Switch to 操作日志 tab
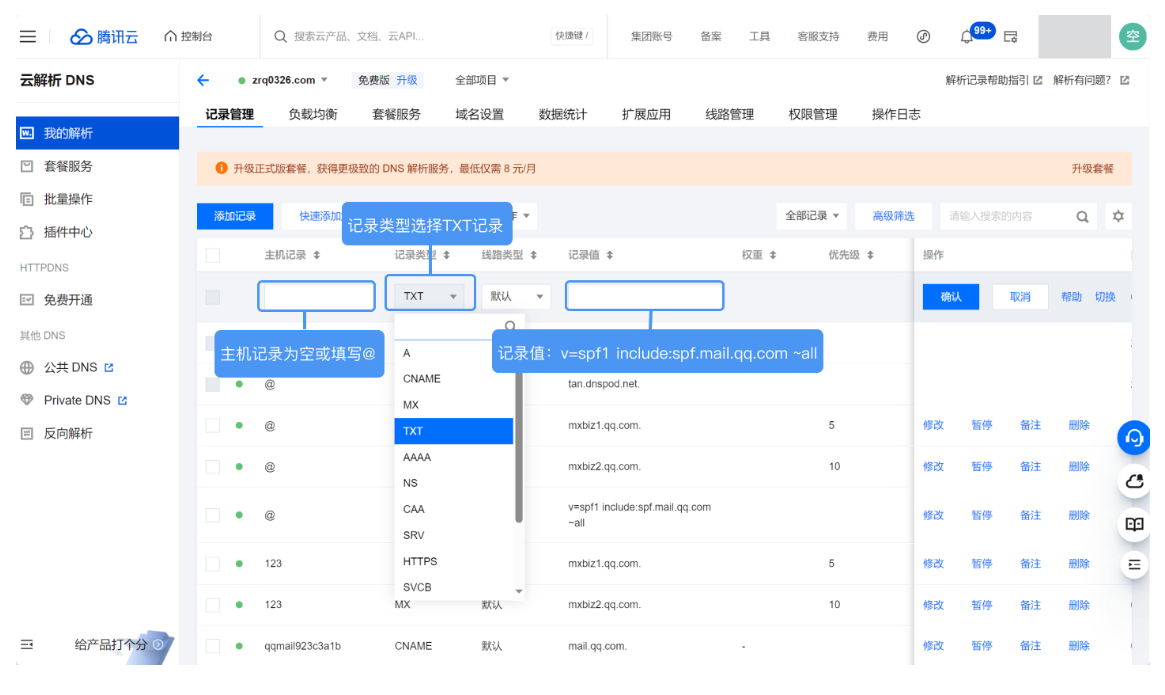The width and height of the screenshot is (1165, 695). tap(895, 114)
